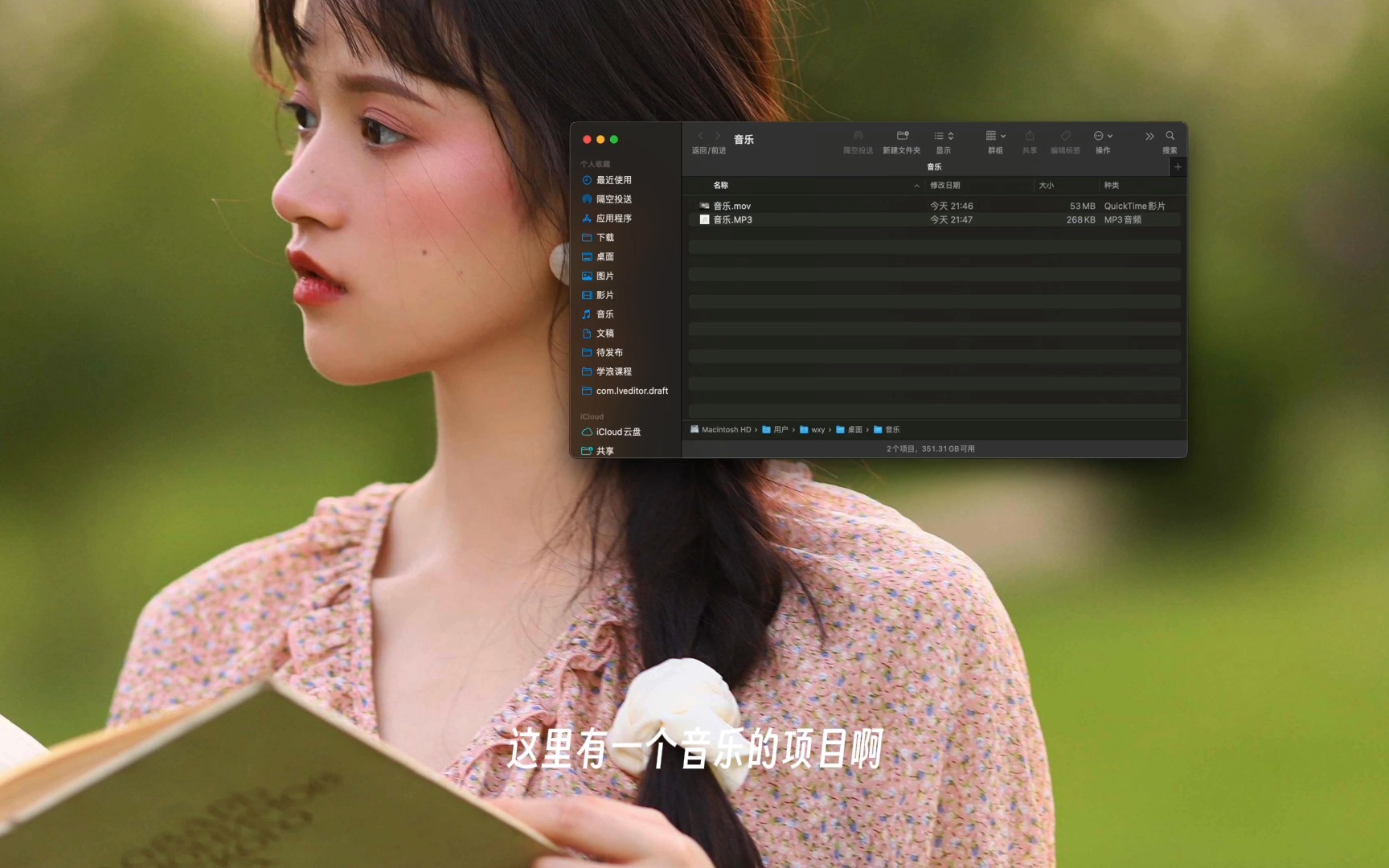1389x868 pixels.
Task: Sort files by the 名称 column header
Action: [x=721, y=186]
